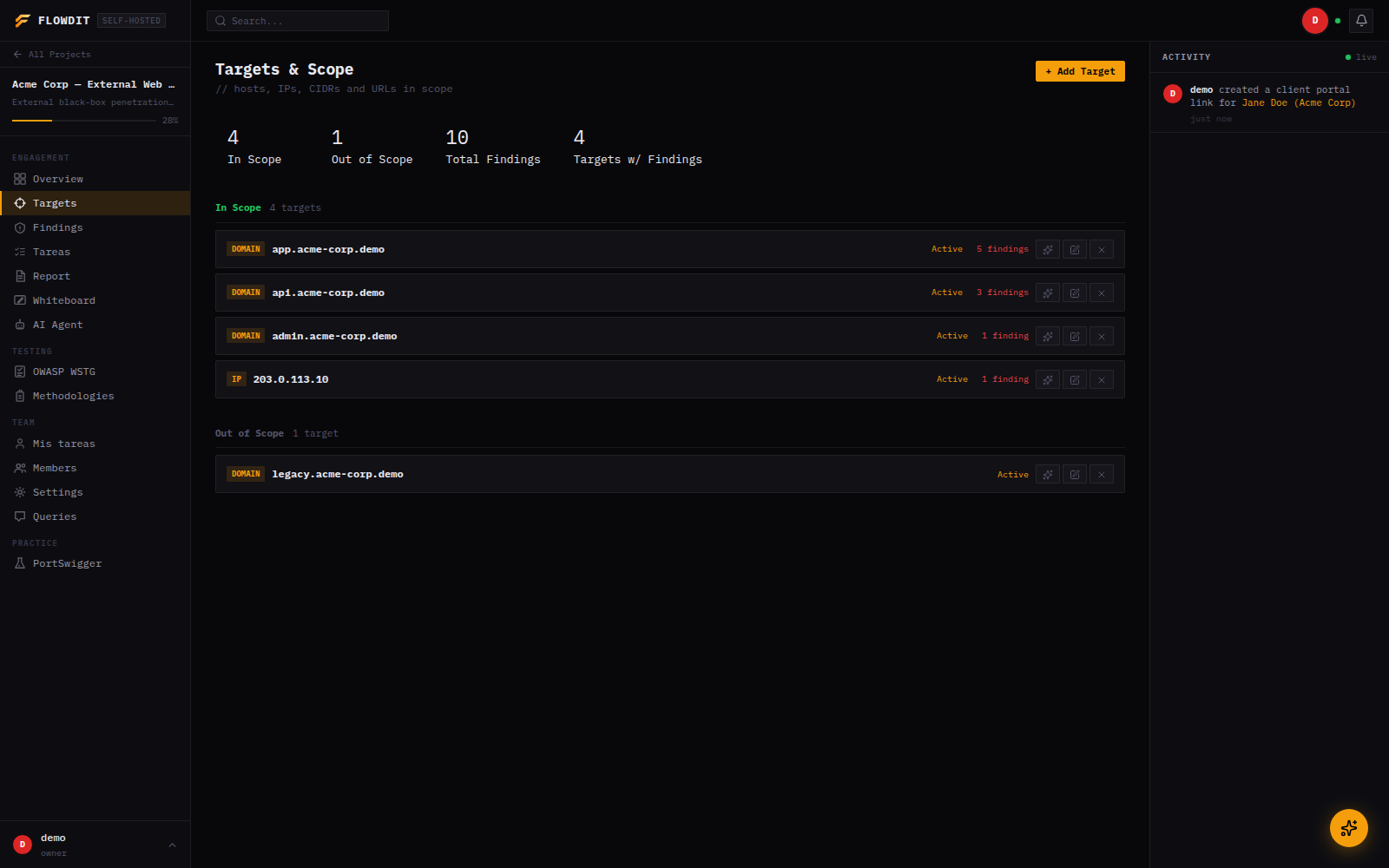The height and width of the screenshot is (868, 1389).
Task: Run the AI sparkle action for app.acme-corp.demo
Action: 1048,249
